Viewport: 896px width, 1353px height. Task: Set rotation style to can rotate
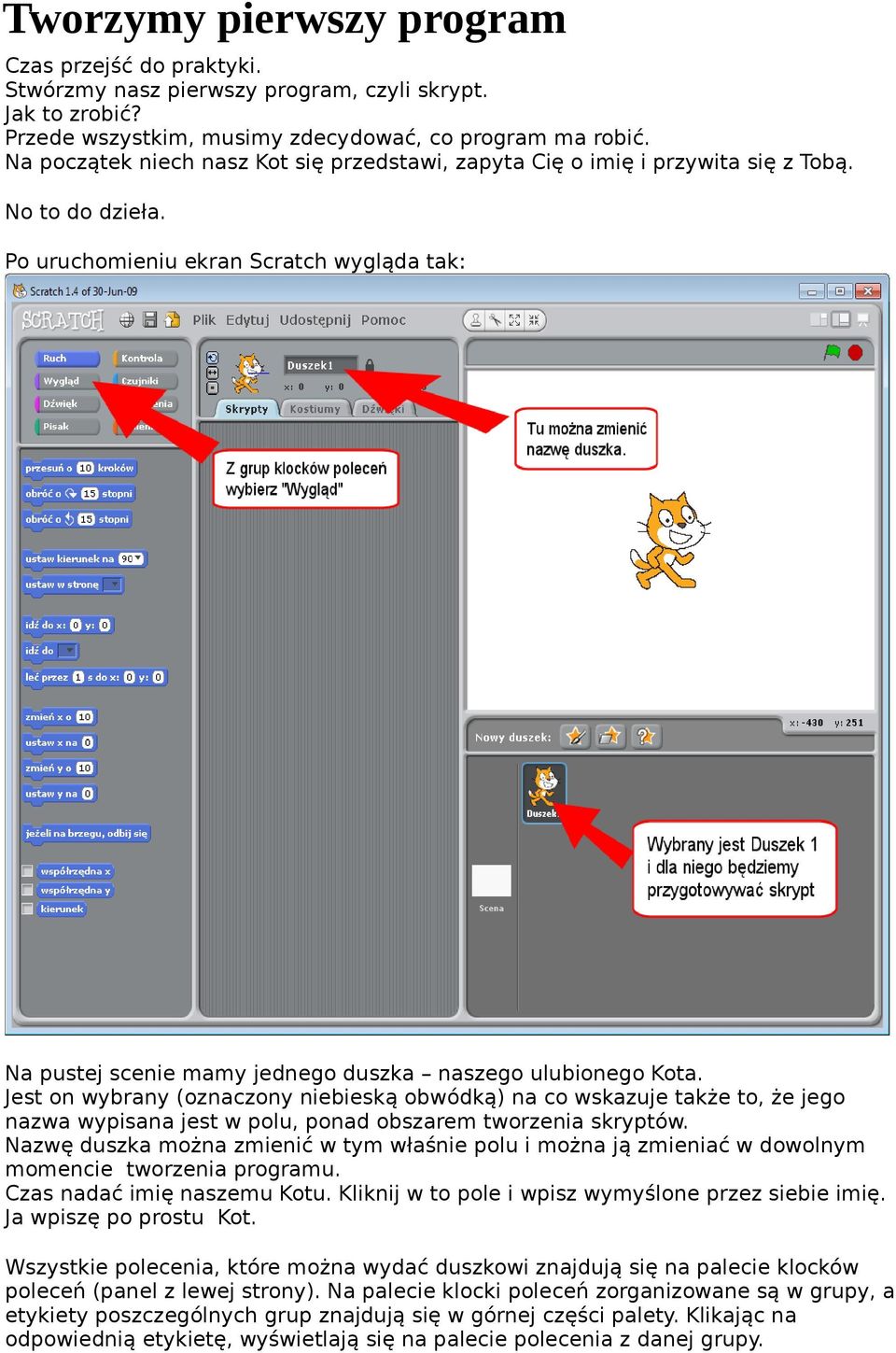point(212,358)
